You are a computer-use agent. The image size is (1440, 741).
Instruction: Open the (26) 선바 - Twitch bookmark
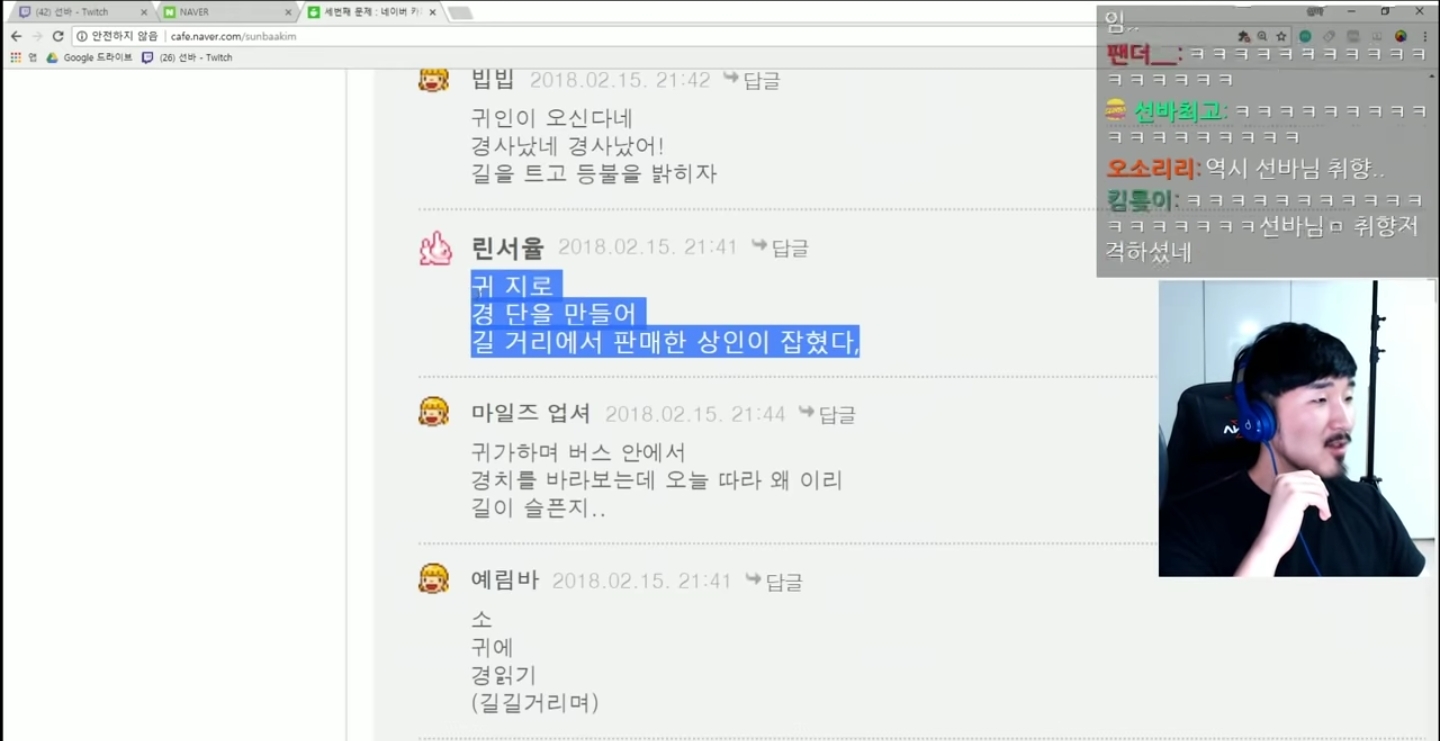click(187, 58)
